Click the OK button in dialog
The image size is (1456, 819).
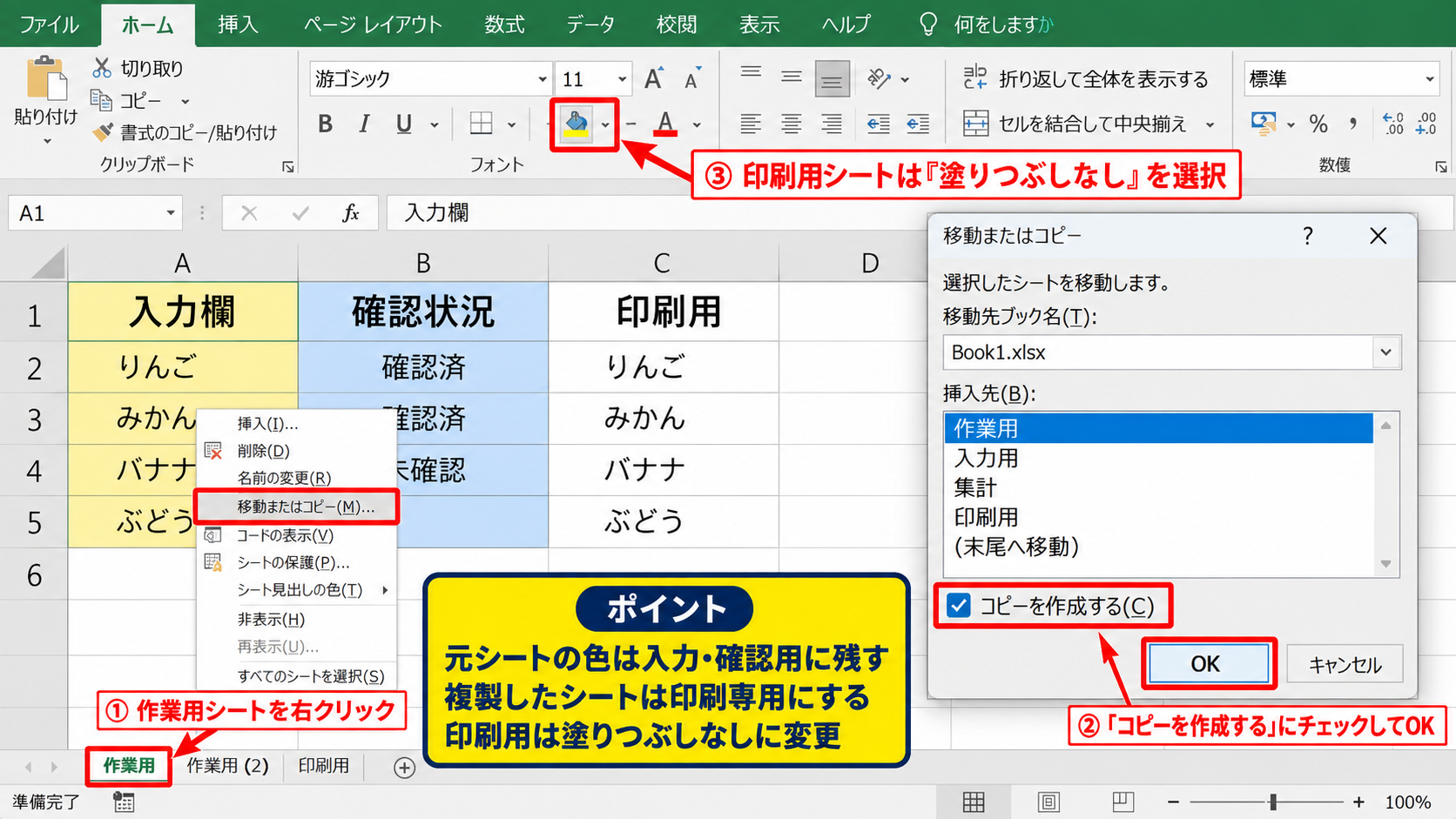point(1207,664)
